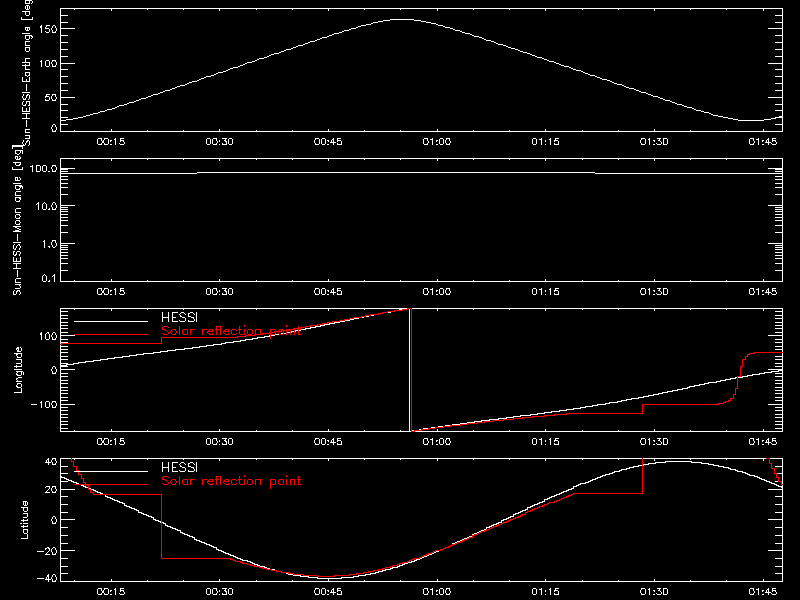Select the 100.0 tick on Moon angle plot
Image resolution: width=800 pixels, height=600 pixels.
coord(44,169)
